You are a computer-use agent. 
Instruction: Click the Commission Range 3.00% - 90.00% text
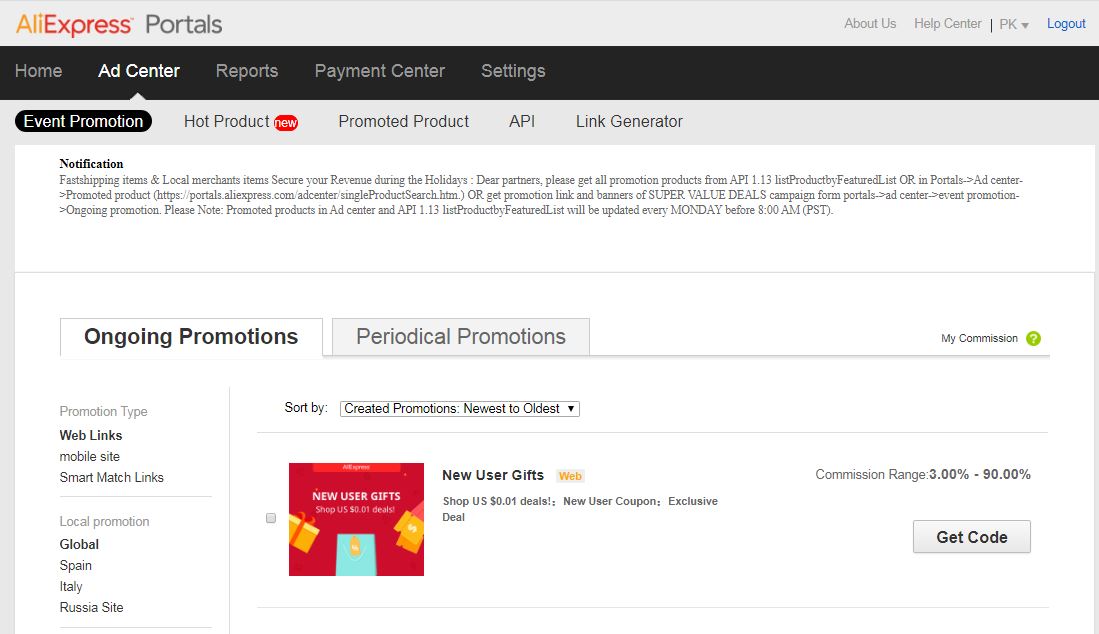click(922, 474)
